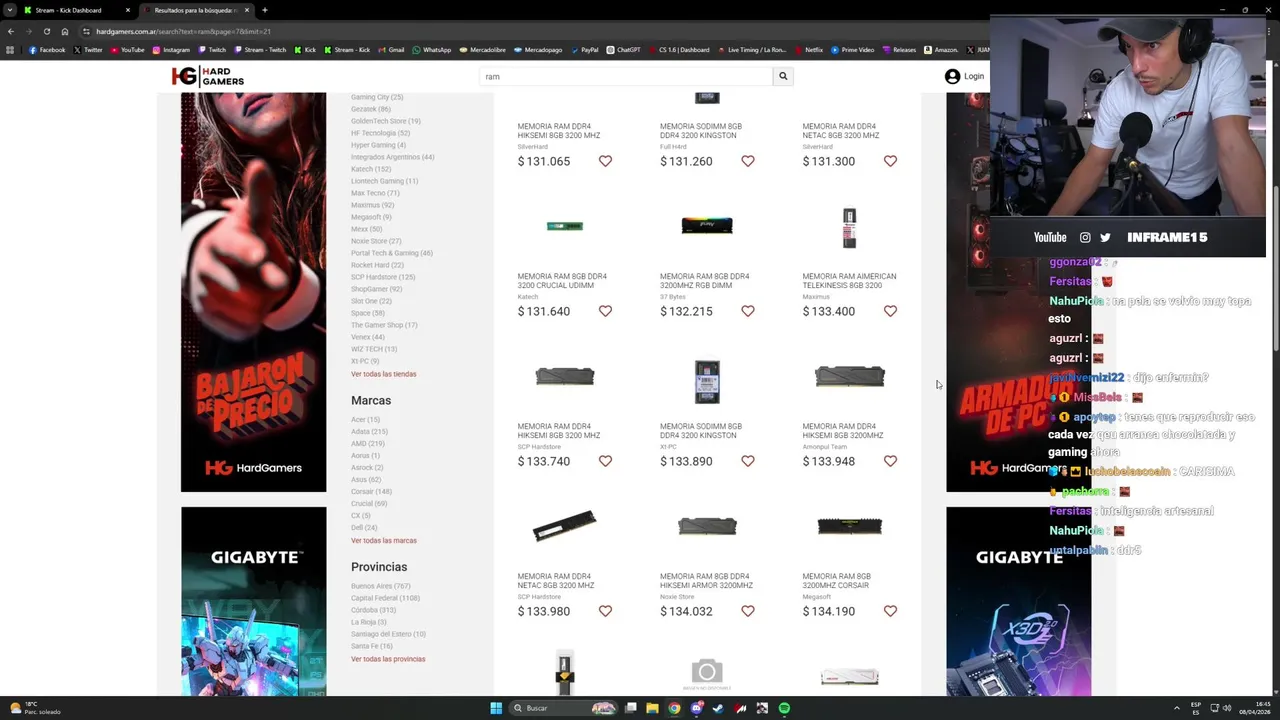Open a new browser tab
This screenshot has width=1280, height=720.
click(264, 10)
